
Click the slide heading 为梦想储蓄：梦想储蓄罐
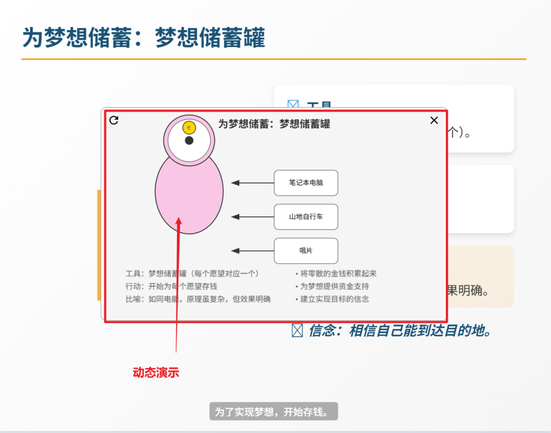[144, 37]
